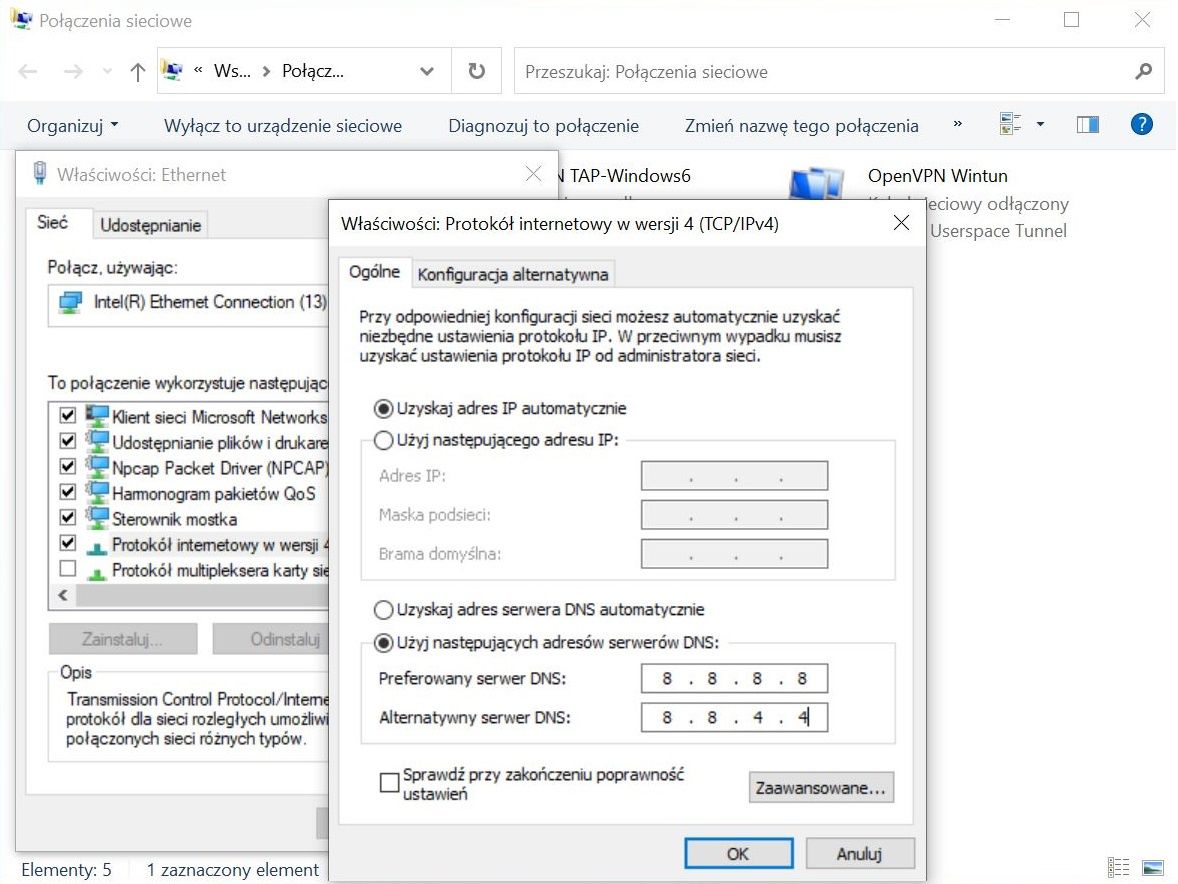Image resolution: width=1178 pixels, height=884 pixels.
Task: Click the address bar network folder icon
Action: (174, 71)
